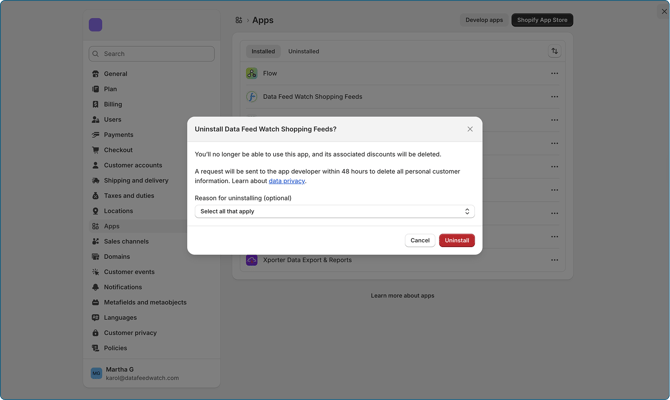
Task: Open more options for Xporter Data Export
Action: (x=554, y=260)
